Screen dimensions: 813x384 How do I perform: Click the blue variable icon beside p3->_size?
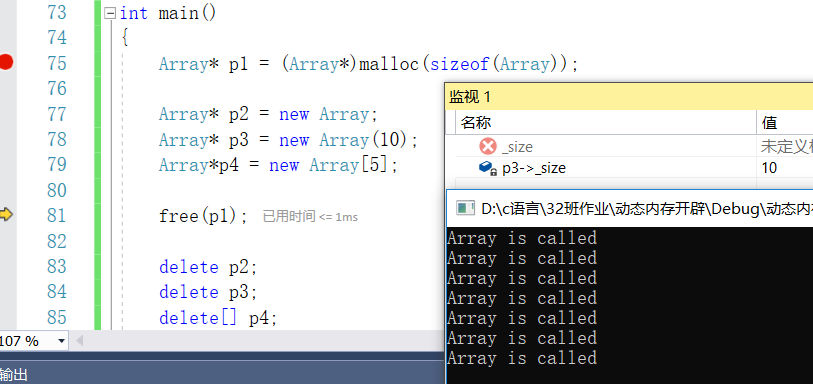(x=487, y=168)
